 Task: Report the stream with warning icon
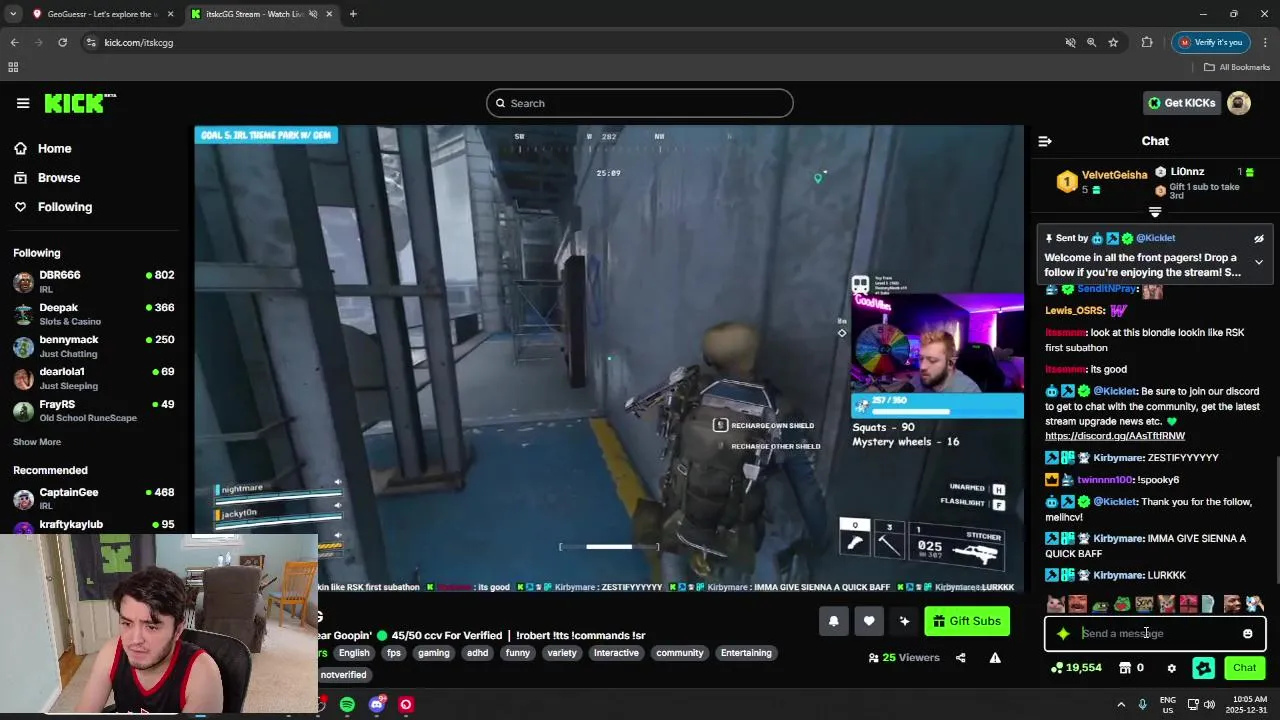995,658
